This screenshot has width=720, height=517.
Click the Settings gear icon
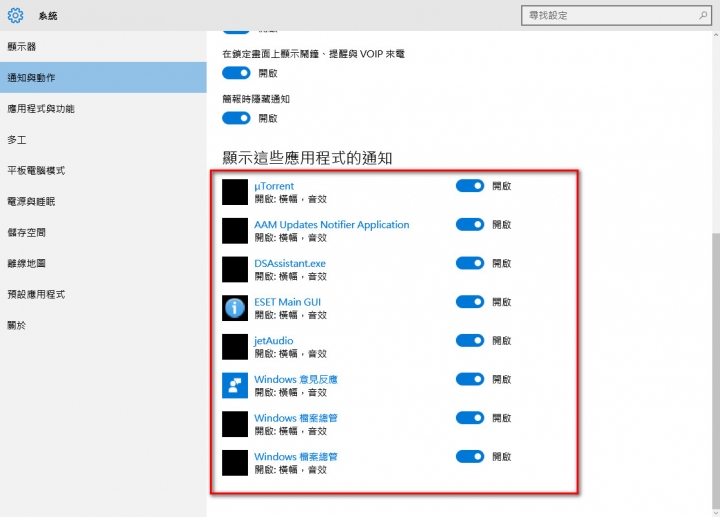click(x=15, y=16)
